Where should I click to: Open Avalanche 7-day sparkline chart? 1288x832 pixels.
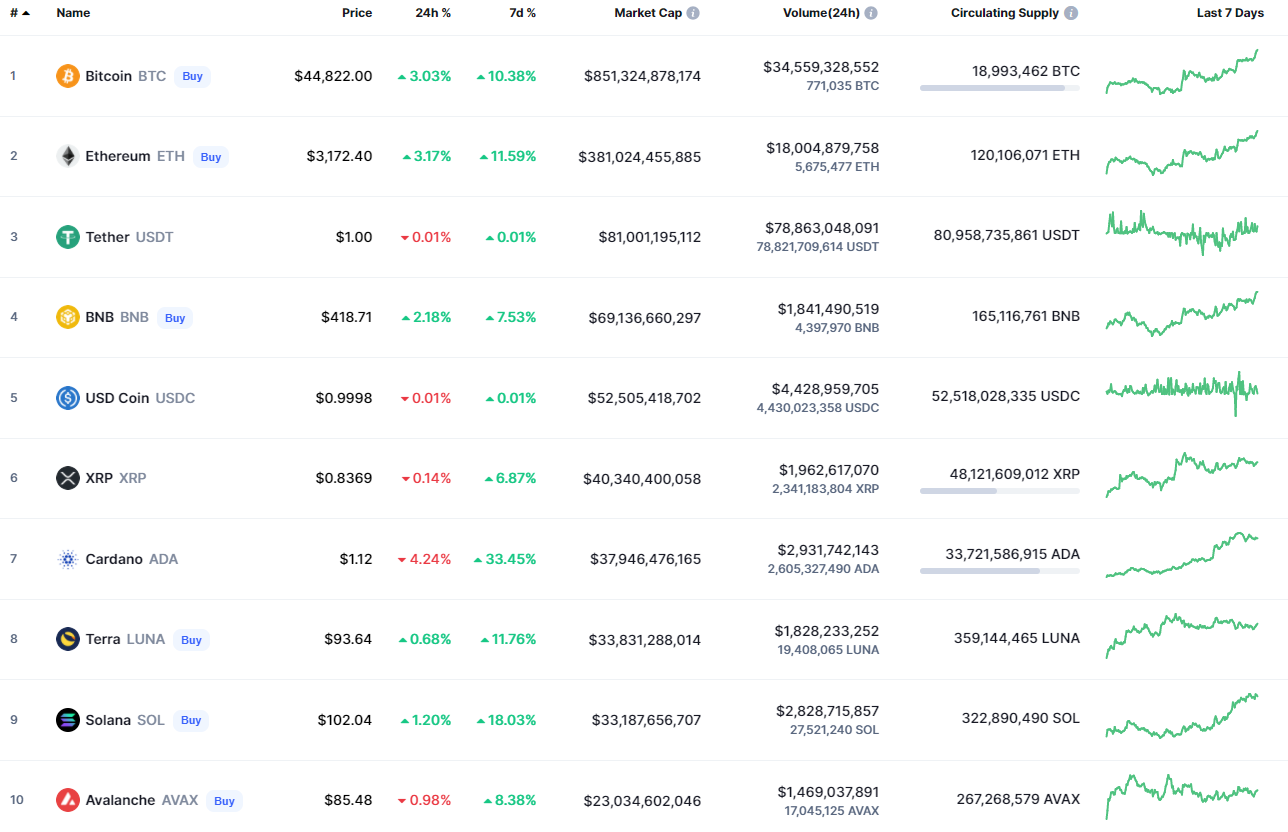tap(1182, 796)
